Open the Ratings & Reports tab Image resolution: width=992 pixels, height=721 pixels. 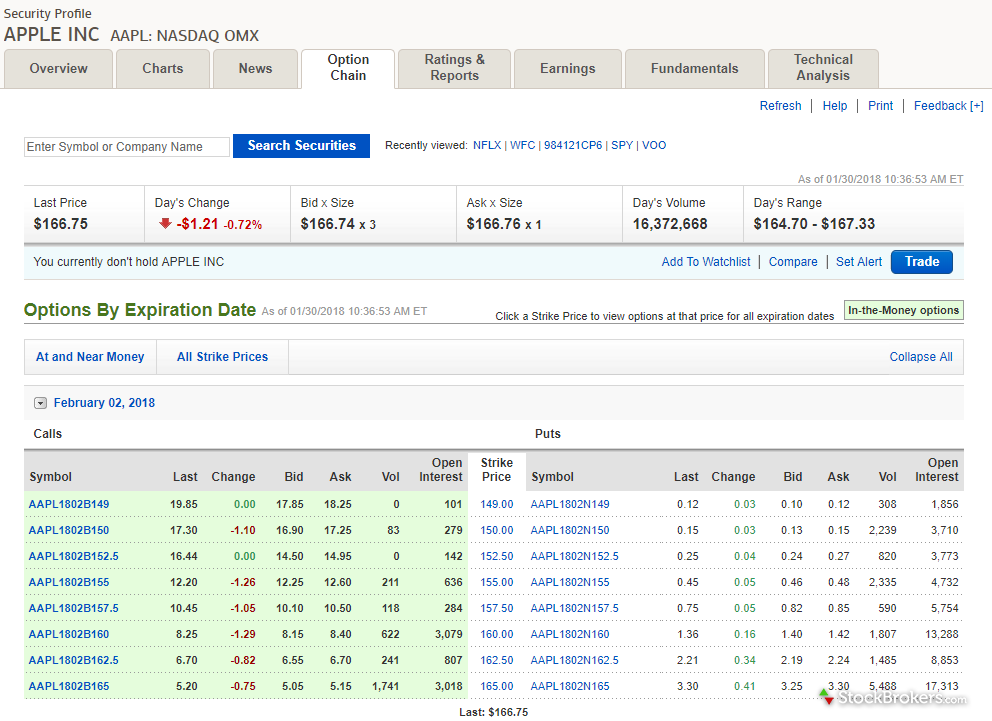pos(454,68)
